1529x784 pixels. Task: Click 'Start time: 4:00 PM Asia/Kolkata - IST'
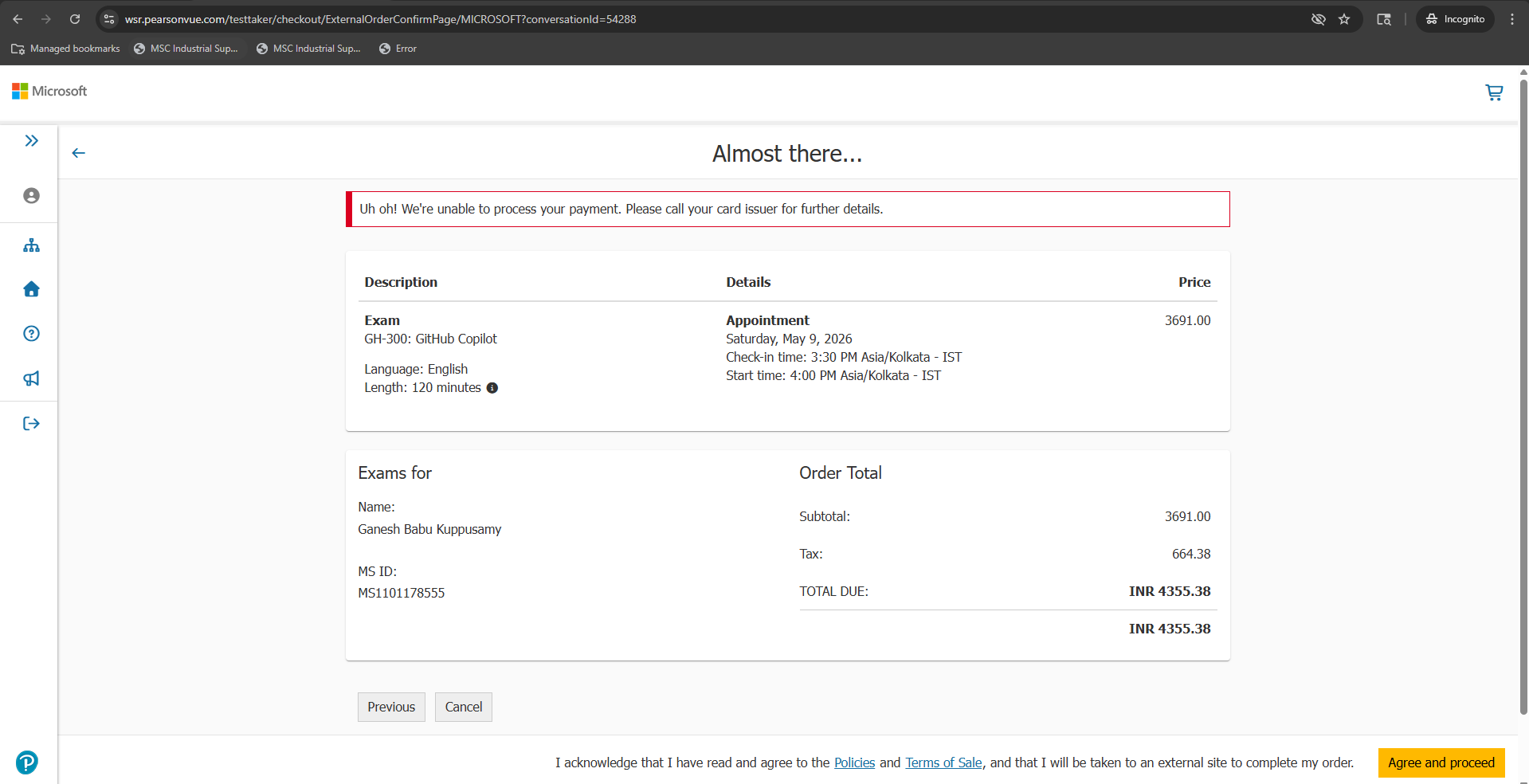(833, 375)
